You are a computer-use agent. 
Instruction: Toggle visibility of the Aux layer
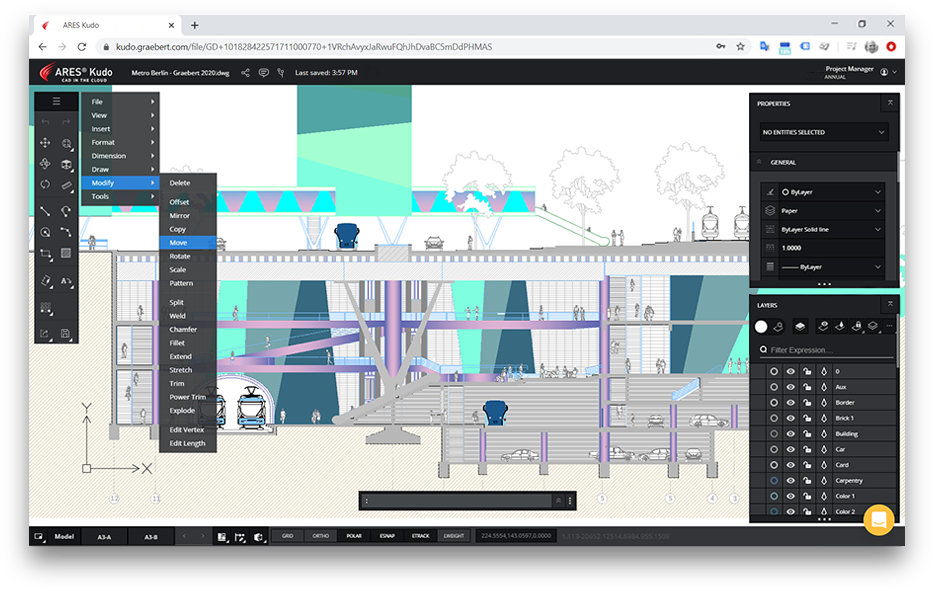pos(790,387)
